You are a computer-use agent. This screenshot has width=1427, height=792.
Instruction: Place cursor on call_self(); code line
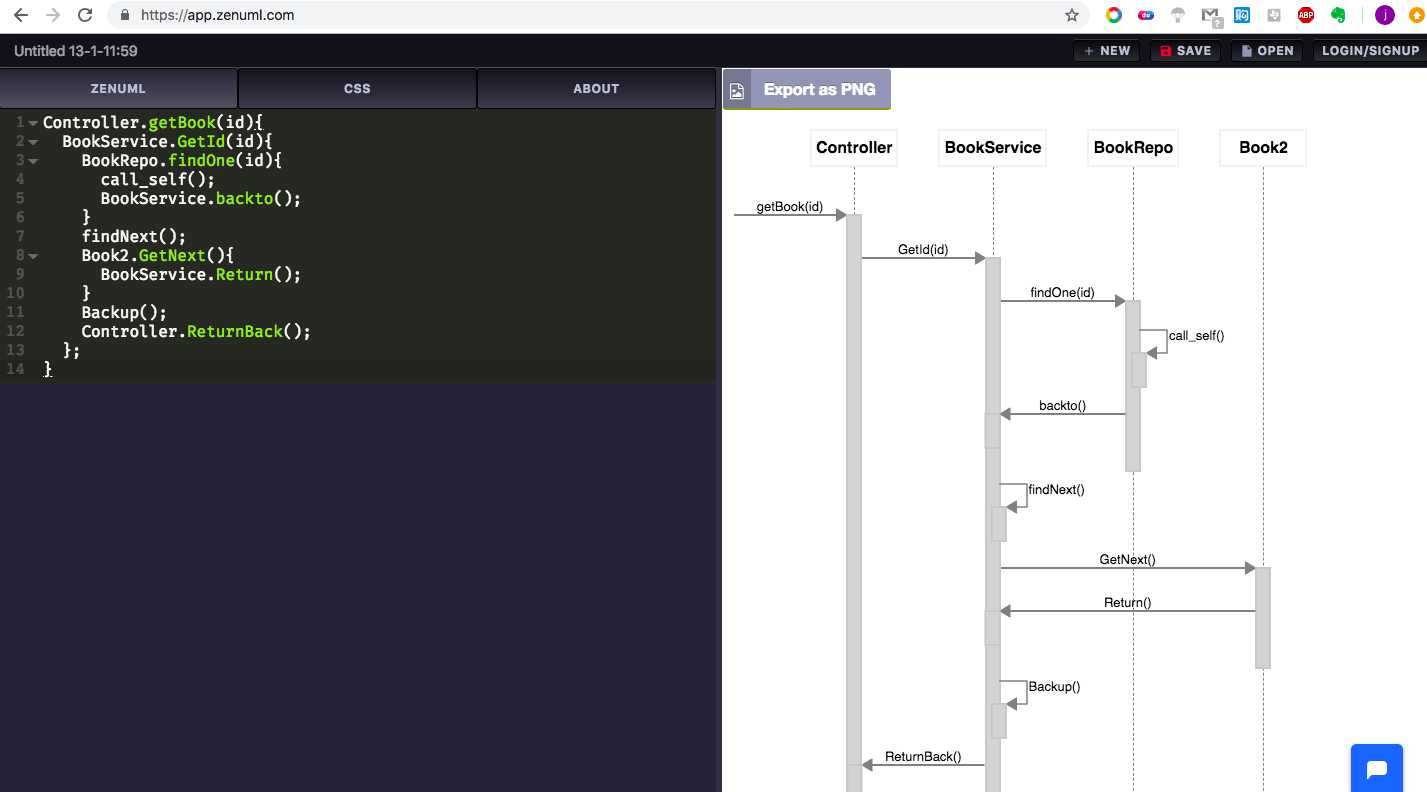158,179
